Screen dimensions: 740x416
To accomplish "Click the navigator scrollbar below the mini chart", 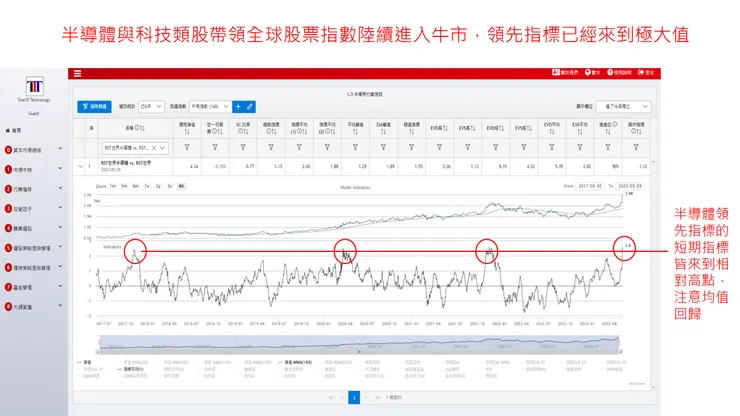I will (359, 352).
